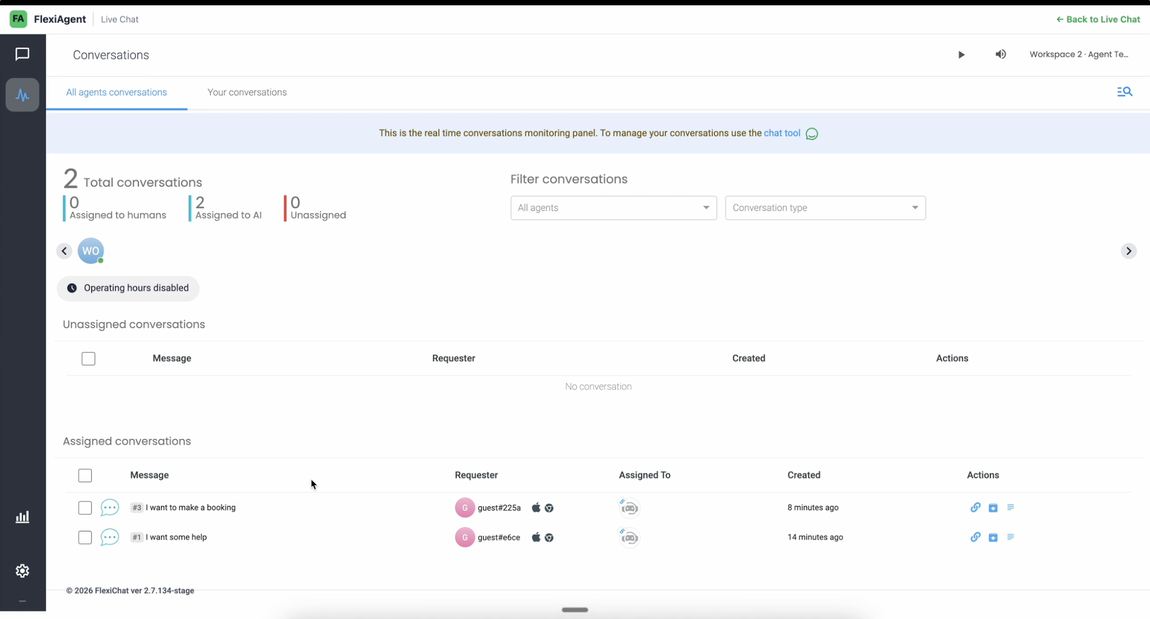This screenshot has width=1150, height=619.
Task: Click the '#3' conversation number badge
Action: click(136, 508)
